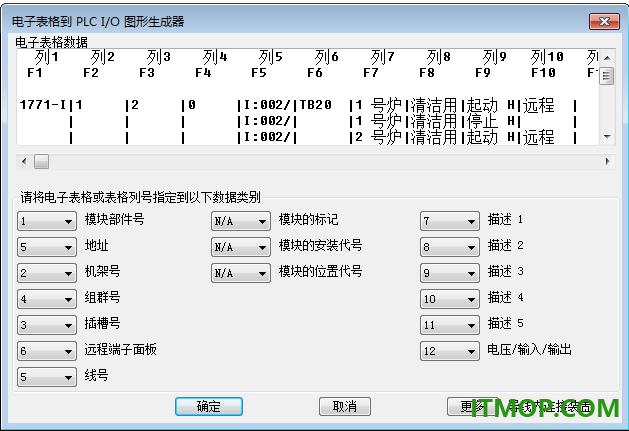Click the 列7 F7 column header
Viewport: 629px width, 431px height.
point(379,65)
